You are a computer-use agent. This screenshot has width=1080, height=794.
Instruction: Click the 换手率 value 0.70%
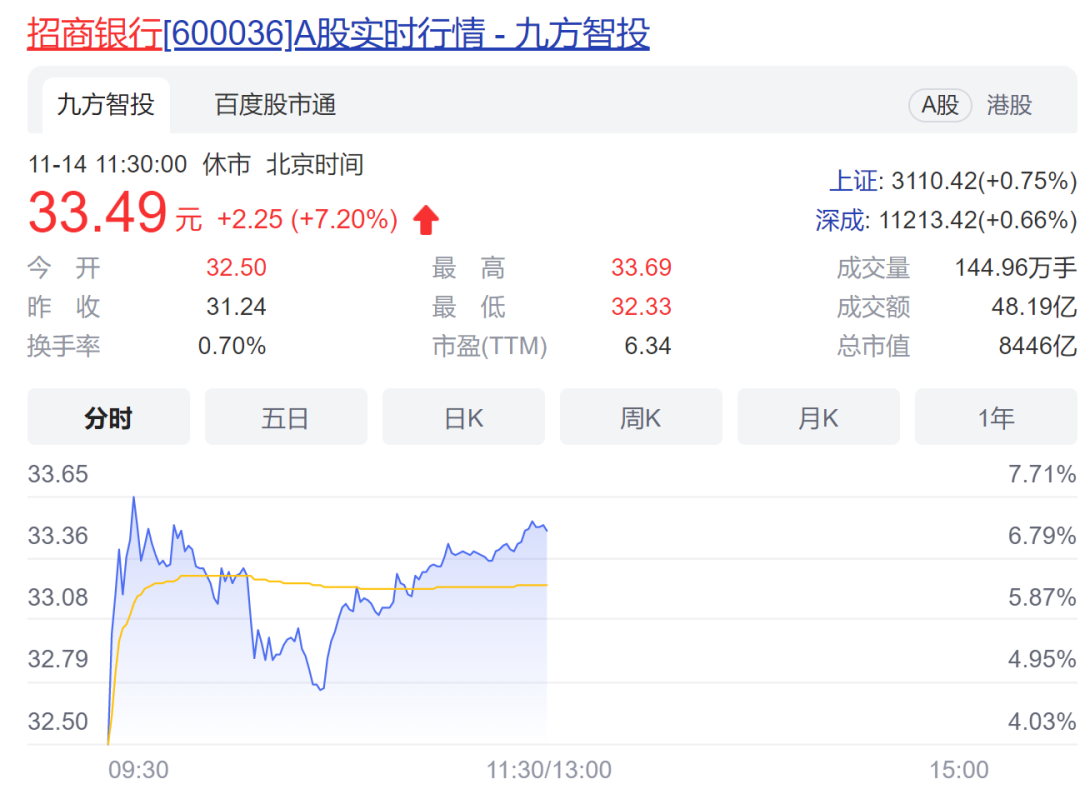pos(232,346)
